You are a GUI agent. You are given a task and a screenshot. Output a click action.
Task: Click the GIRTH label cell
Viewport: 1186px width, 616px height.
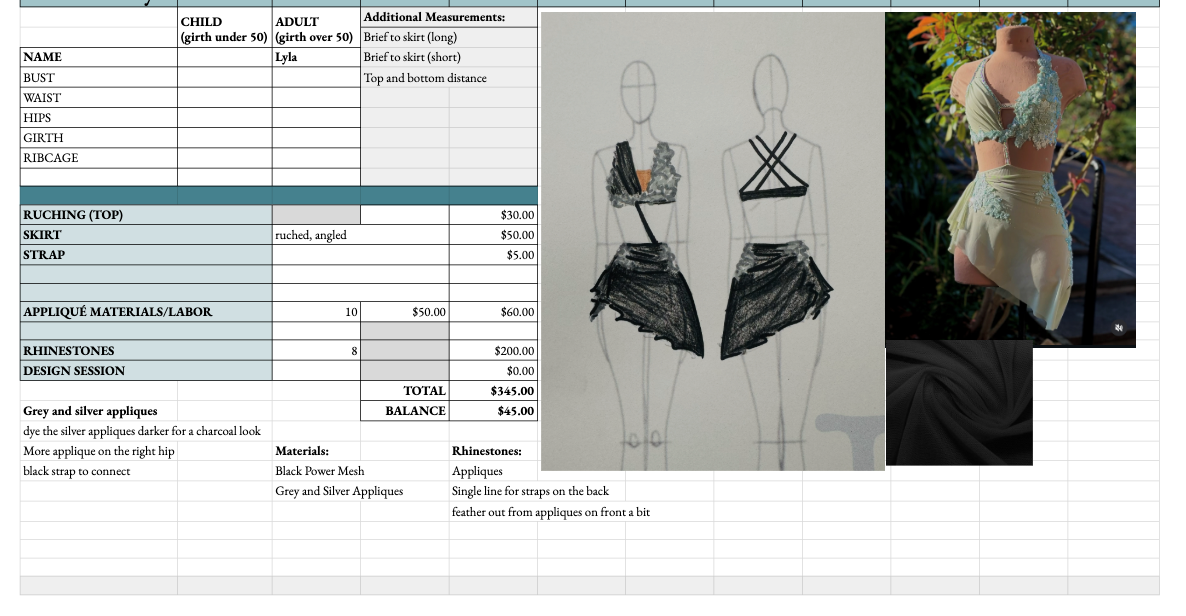click(x=98, y=138)
